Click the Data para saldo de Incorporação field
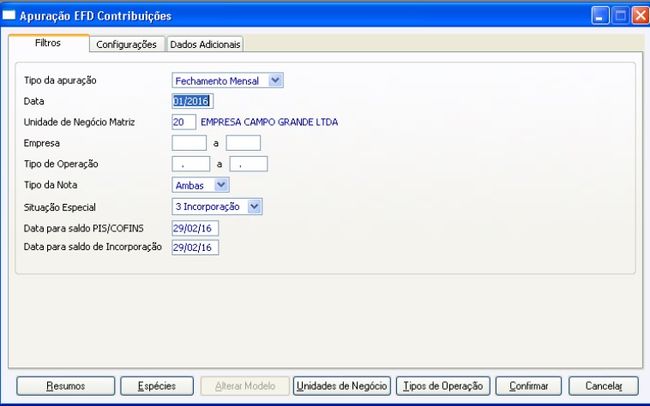650x406 pixels. [x=195, y=247]
